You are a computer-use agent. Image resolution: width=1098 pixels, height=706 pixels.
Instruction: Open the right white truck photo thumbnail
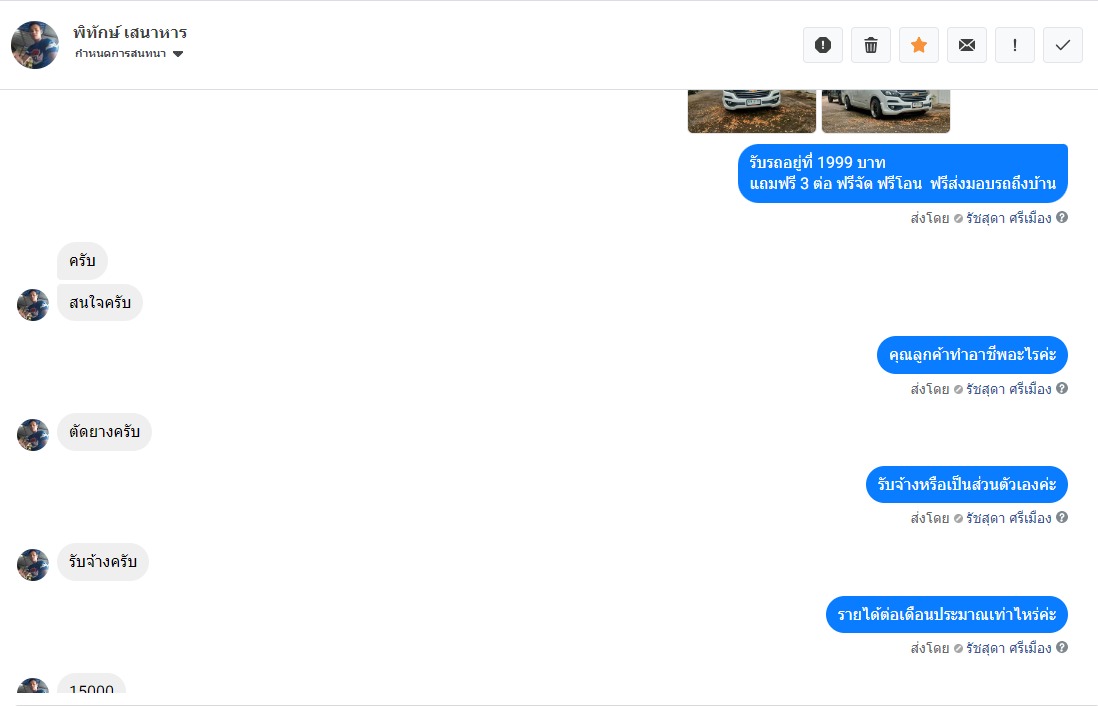pyautogui.click(x=886, y=111)
